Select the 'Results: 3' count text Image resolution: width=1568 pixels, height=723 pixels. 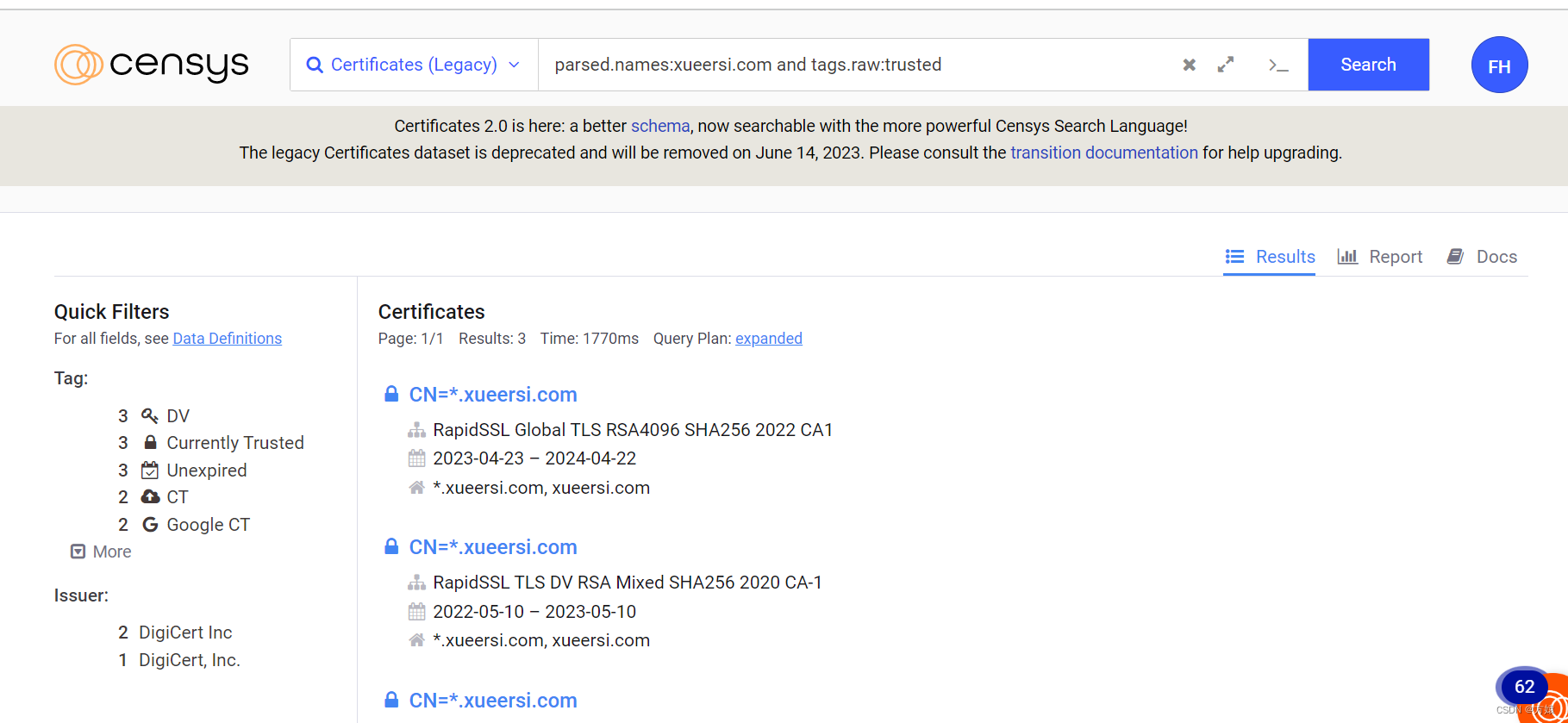(x=492, y=339)
